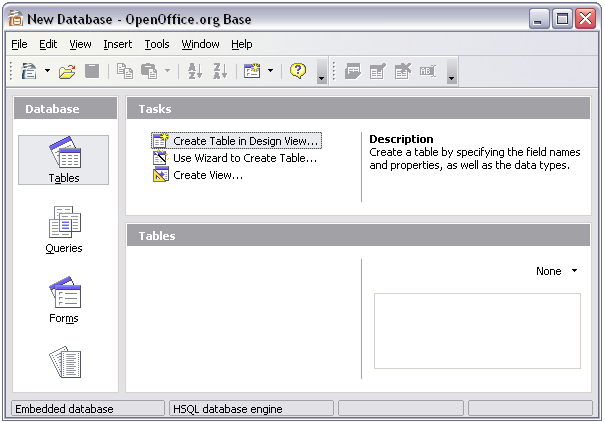
Task: Expand the Form icon dropdown arrow
Action: tap(270, 71)
